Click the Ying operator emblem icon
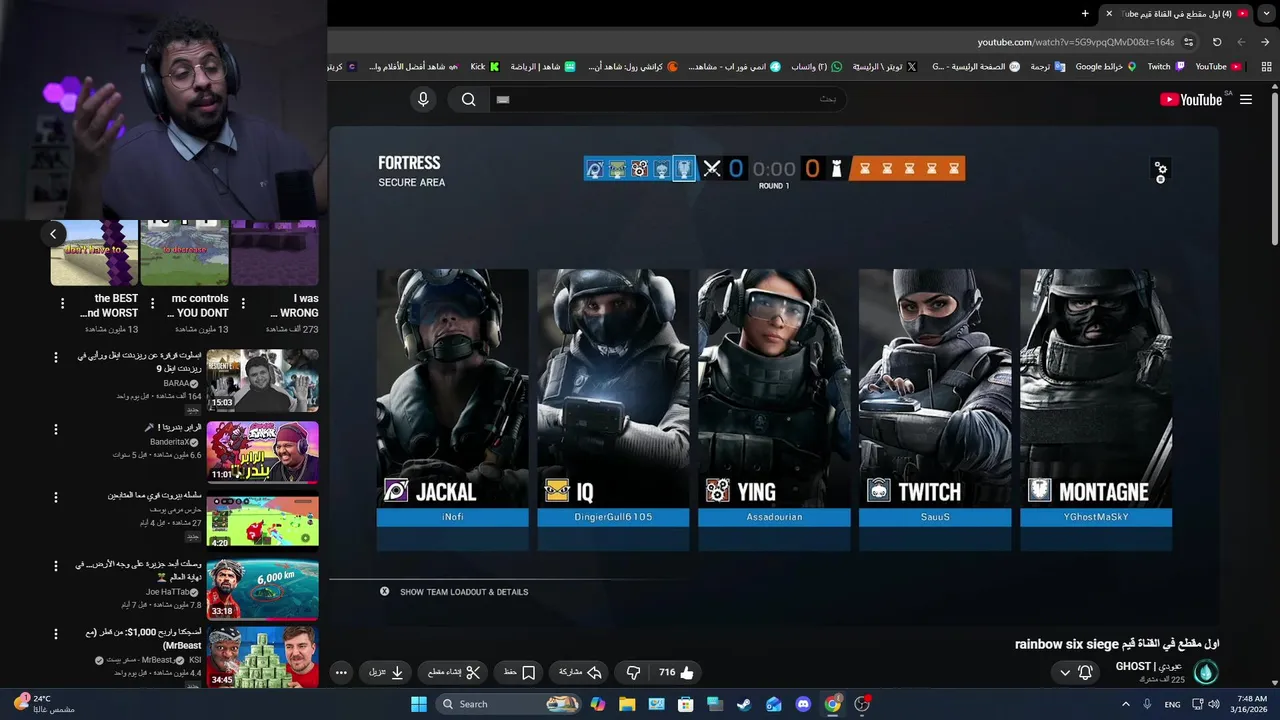Image resolution: width=1280 pixels, height=720 pixels. [x=717, y=491]
